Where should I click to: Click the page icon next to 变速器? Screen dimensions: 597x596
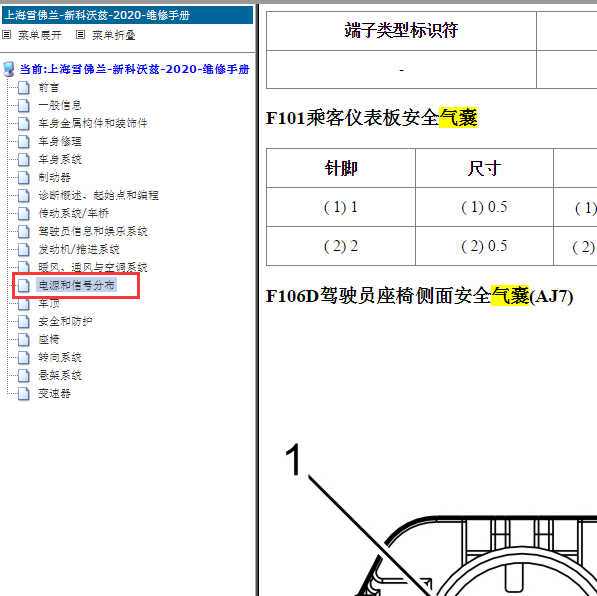[x=24, y=393]
